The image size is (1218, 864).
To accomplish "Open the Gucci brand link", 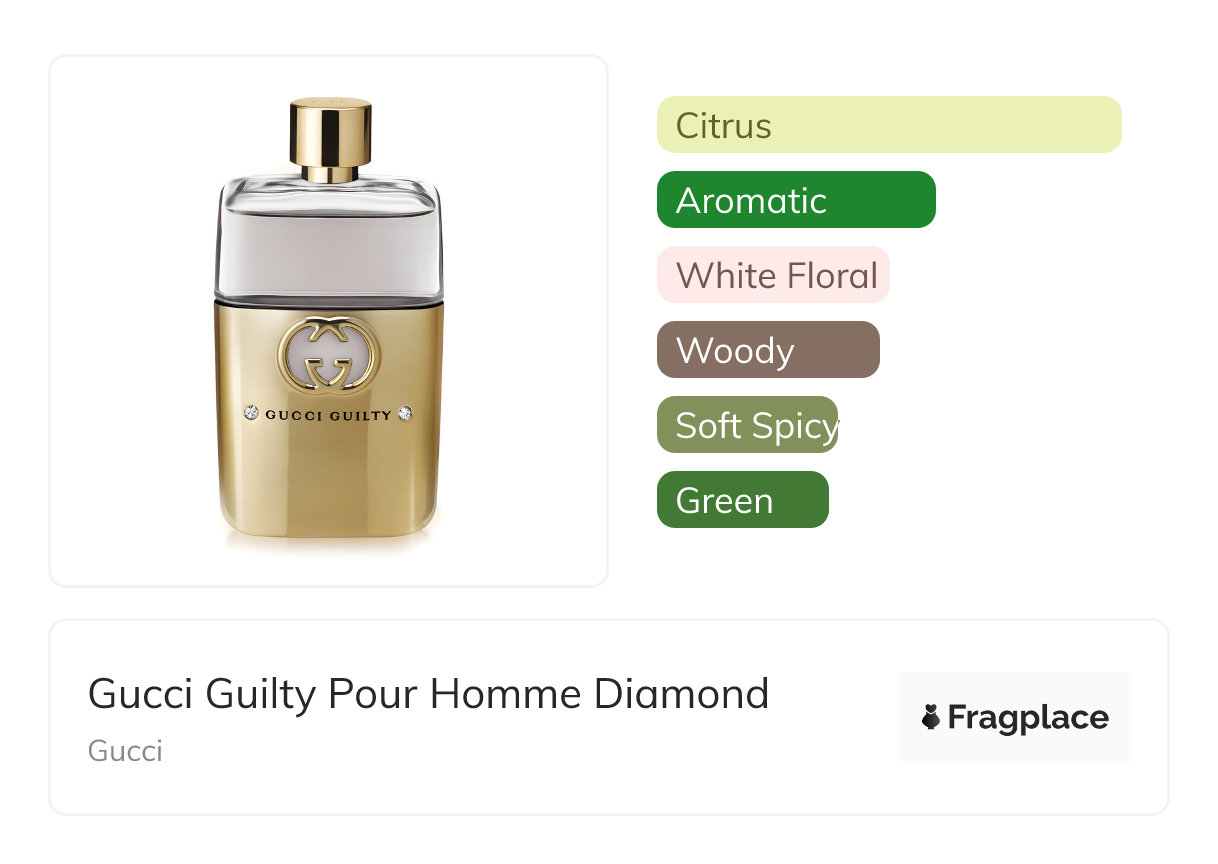I will tap(125, 751).
